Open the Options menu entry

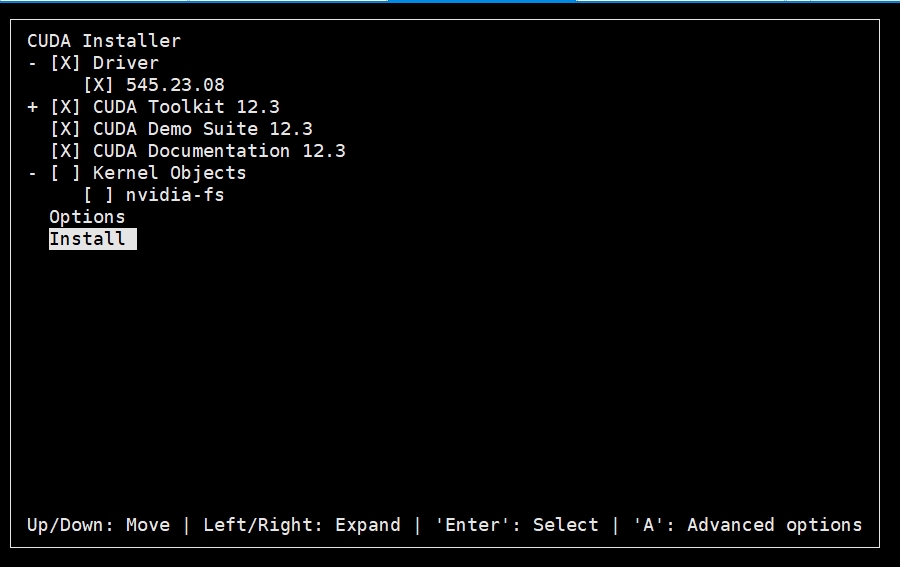point(87,217)
